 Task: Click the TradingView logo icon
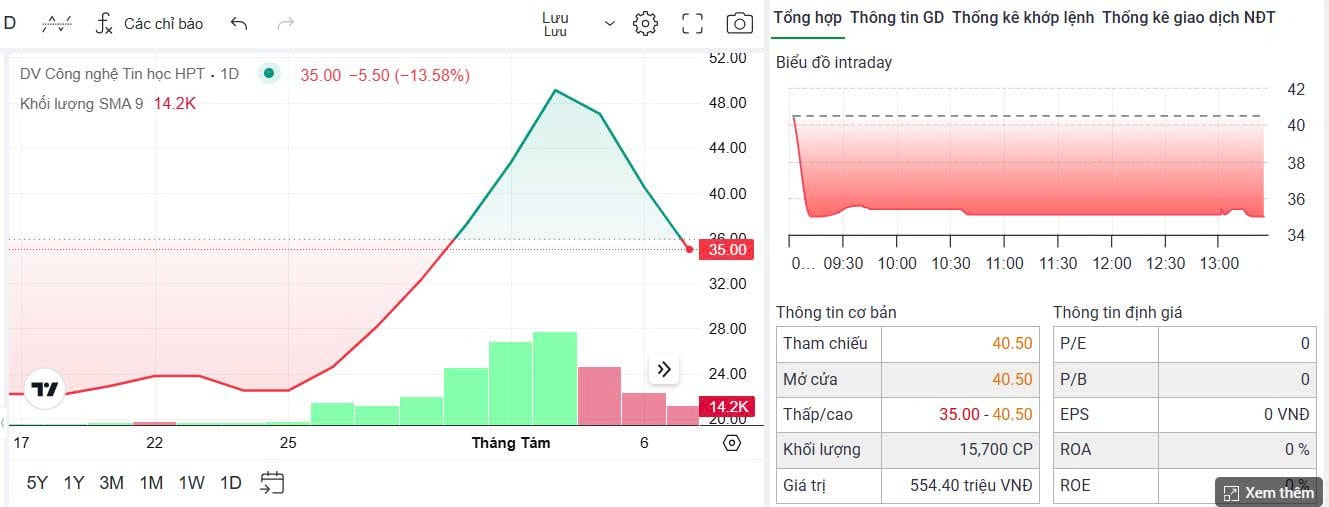click(x=45, y=389)
